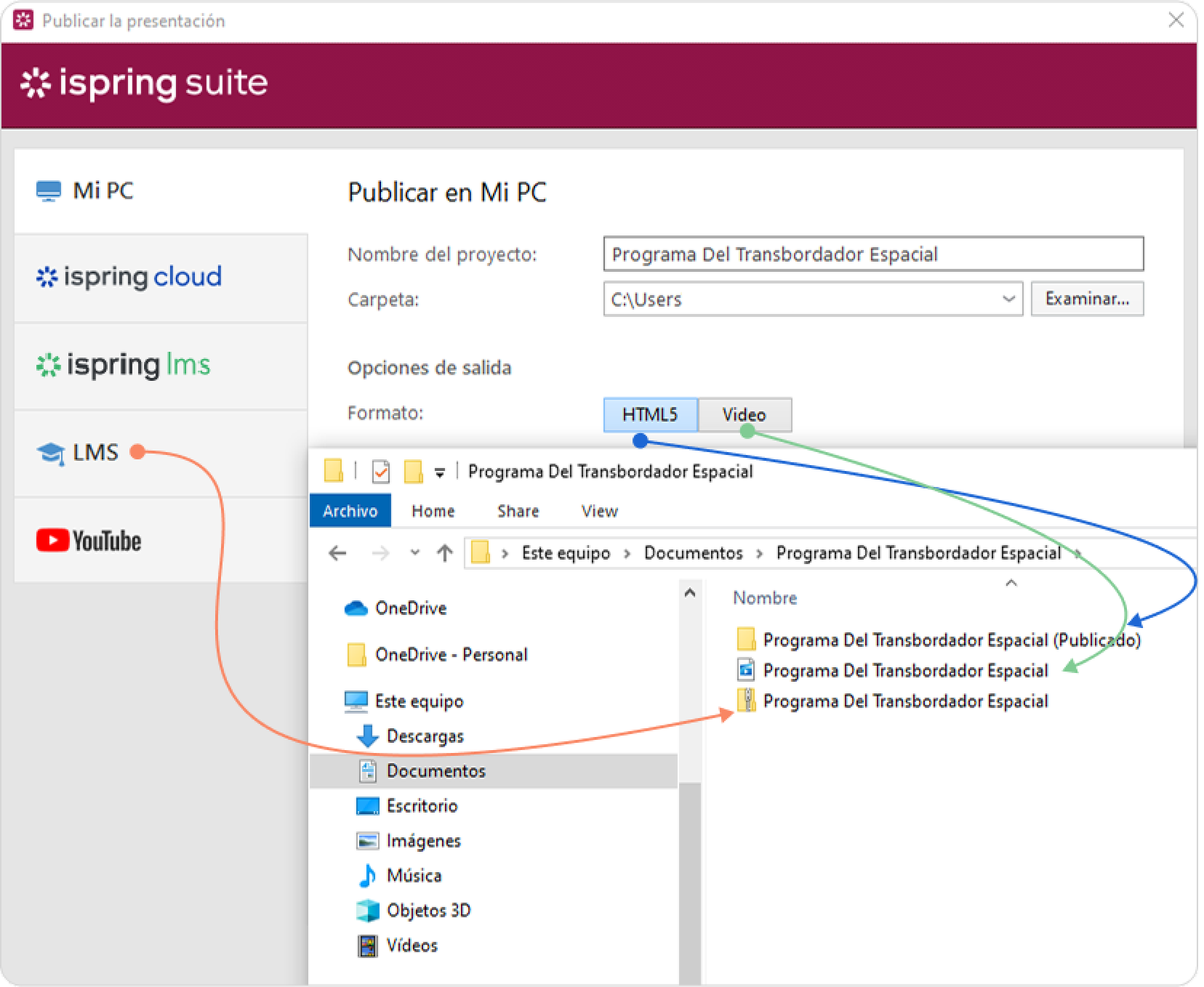The height and width of the screenshot is (987, 1204).
Task: Open the Archivo menu in File Explorer
Action: click(x=350, y=511)
